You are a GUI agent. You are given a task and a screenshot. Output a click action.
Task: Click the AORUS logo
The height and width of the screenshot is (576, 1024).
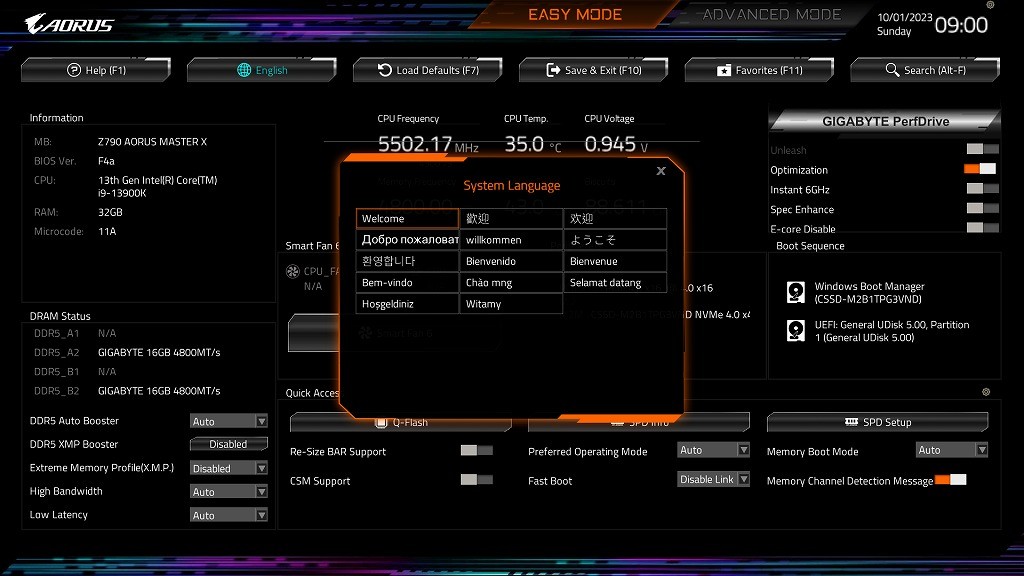[69, 24]
